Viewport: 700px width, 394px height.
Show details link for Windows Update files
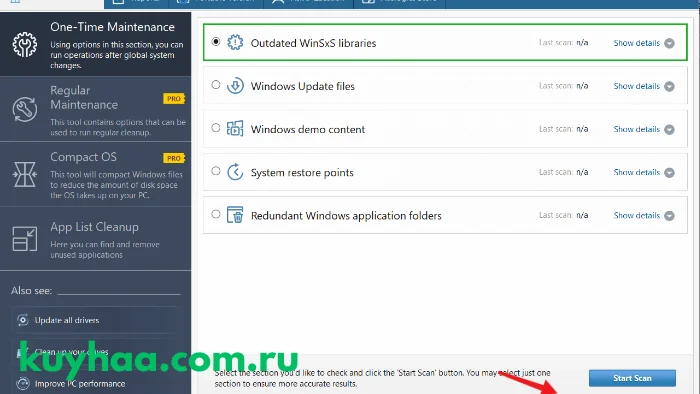[637, 86]
